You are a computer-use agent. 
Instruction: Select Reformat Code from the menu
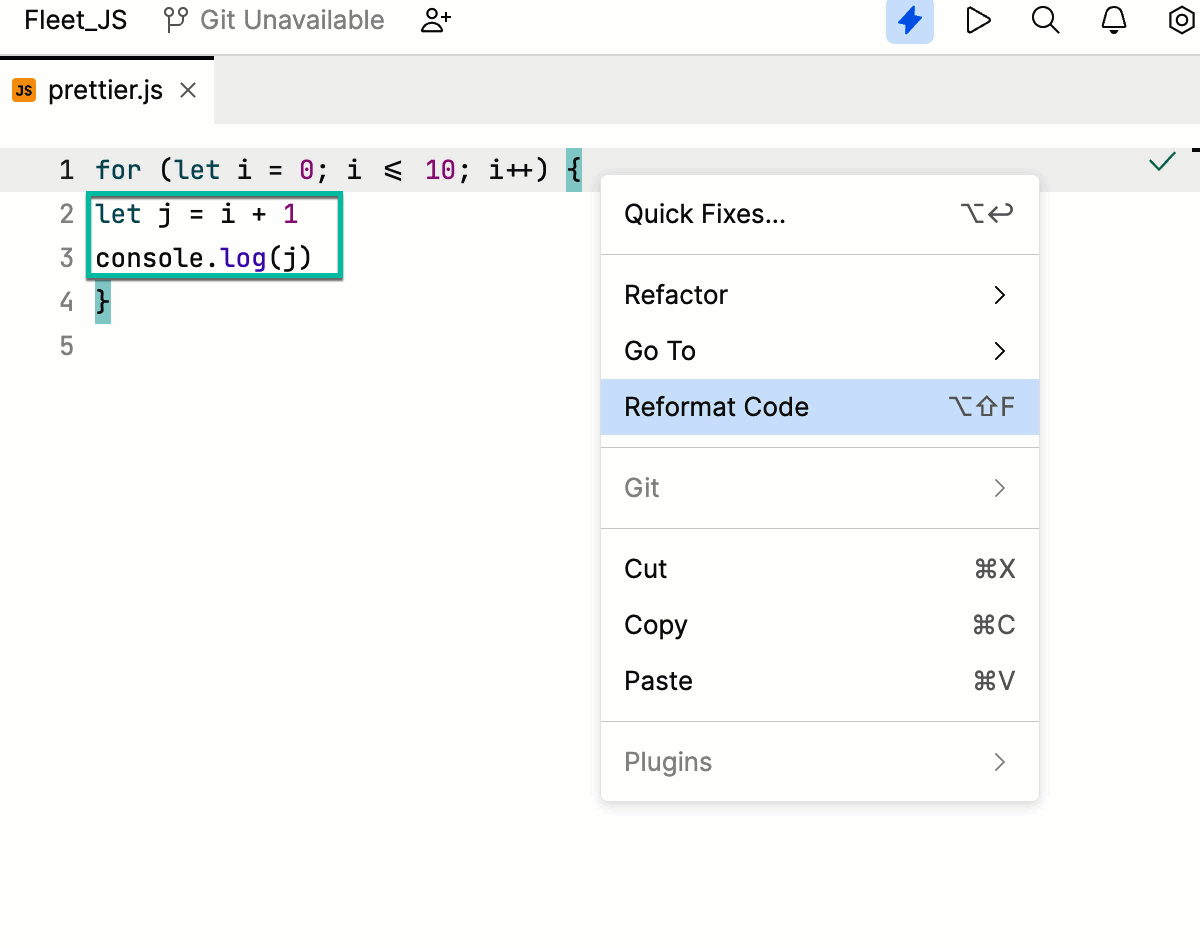pos(716,407)
